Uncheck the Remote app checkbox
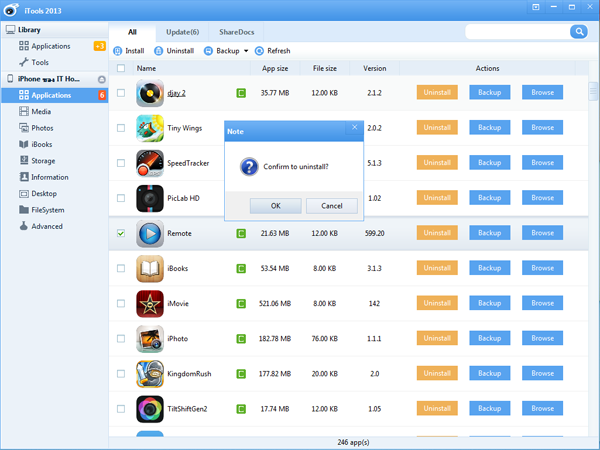This screenshot has height=450, width=600. [x=121, y=233]
